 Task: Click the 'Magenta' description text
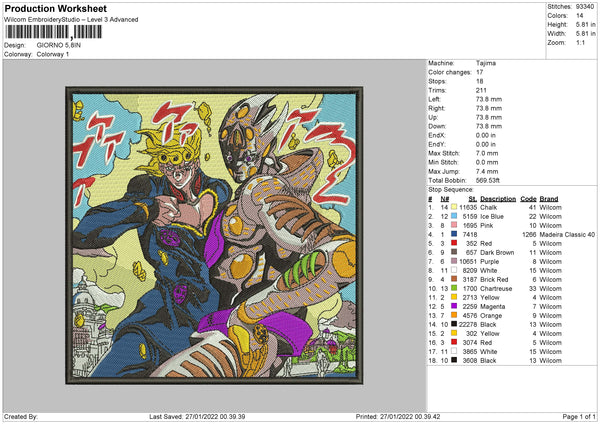point(492,307)
